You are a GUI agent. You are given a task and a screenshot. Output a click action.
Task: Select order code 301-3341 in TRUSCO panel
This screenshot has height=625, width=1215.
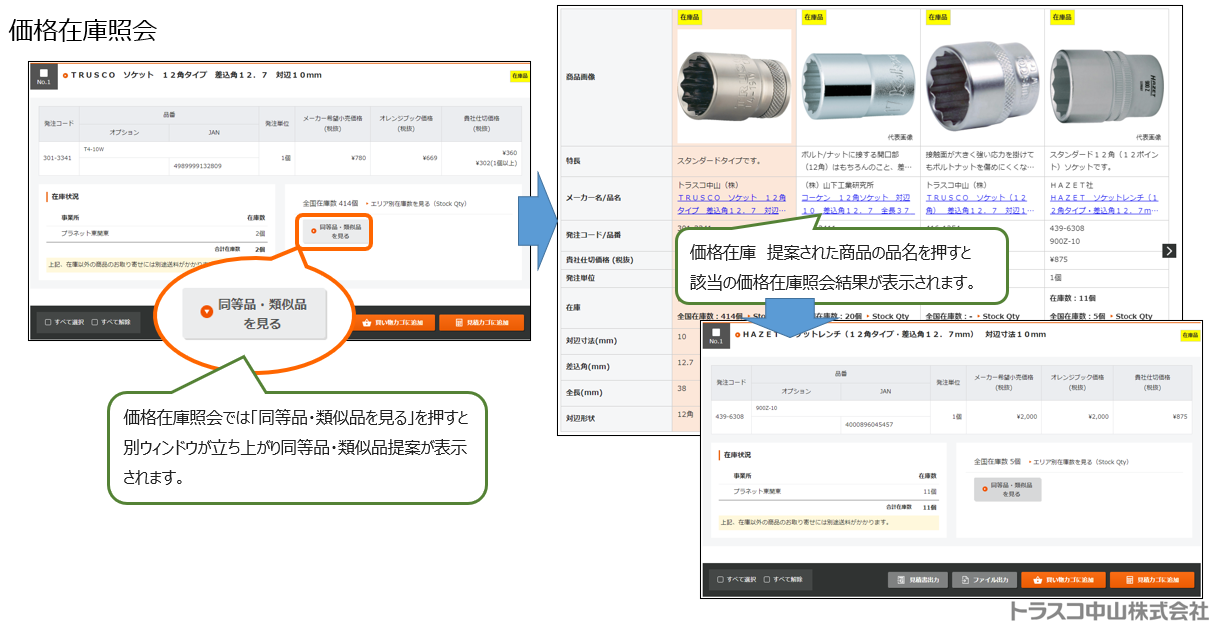pos(56,158)
